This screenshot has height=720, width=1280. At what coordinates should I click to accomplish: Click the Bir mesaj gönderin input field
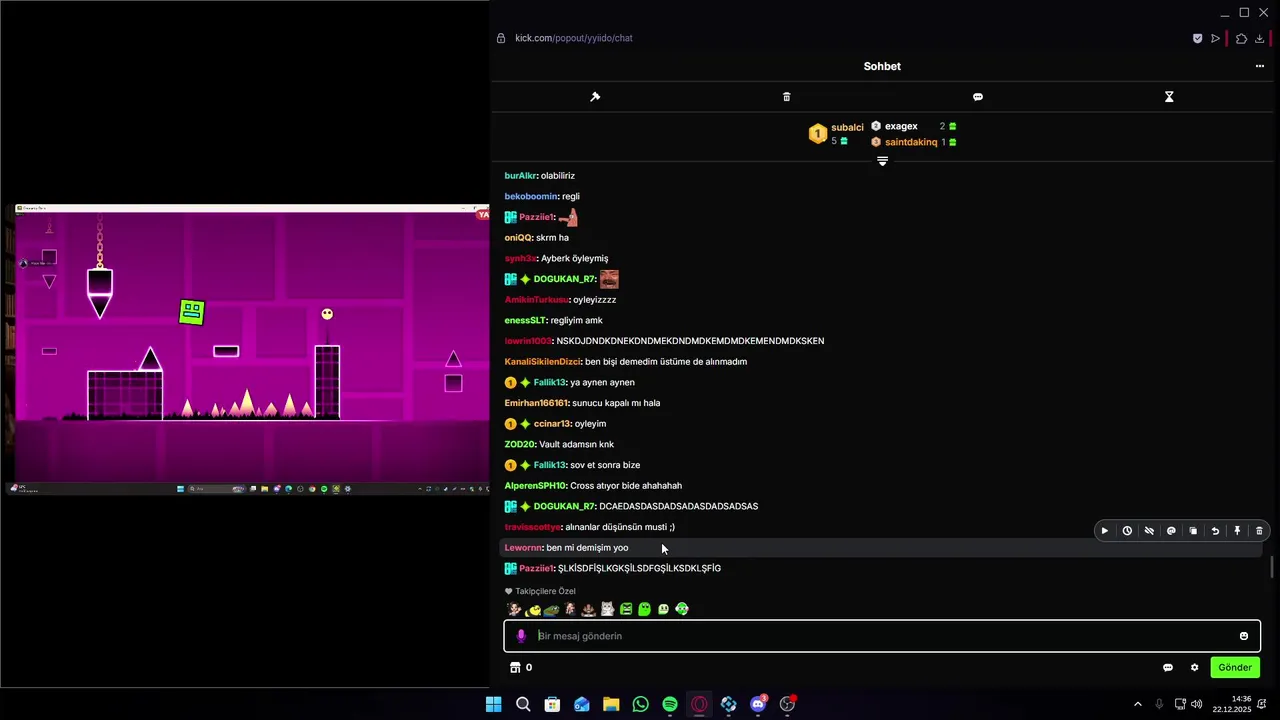(882, 636)
